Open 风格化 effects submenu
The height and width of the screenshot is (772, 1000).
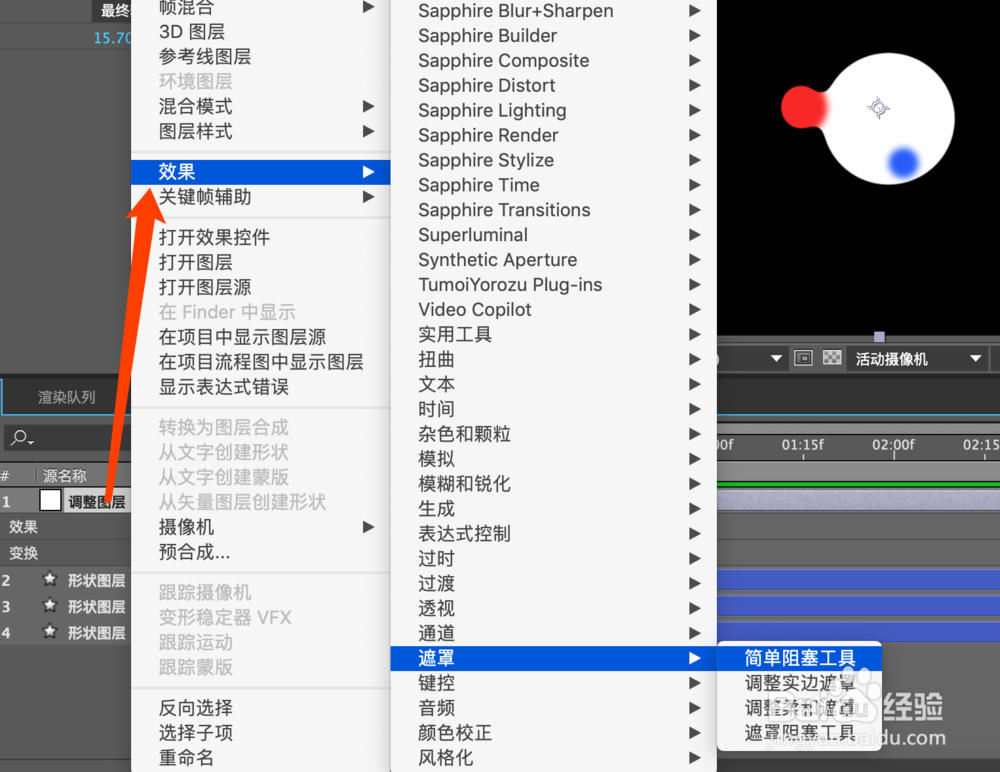point(554,757)
